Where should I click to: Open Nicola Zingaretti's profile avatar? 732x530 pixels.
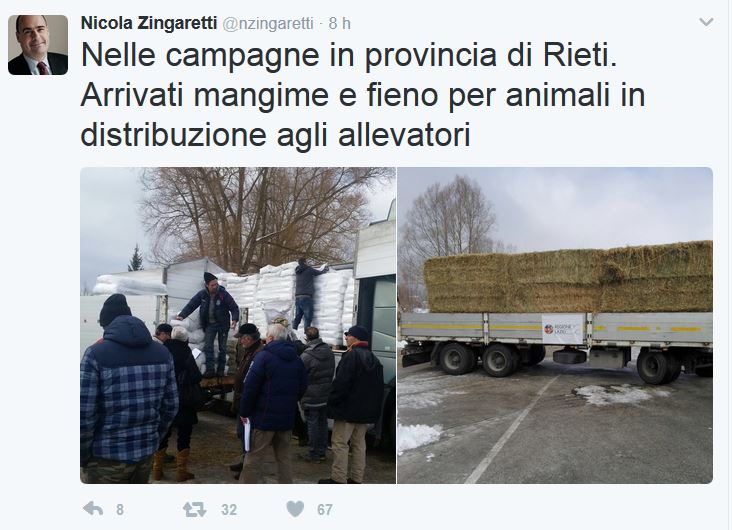pyautogui.click(x=38, y=45)
